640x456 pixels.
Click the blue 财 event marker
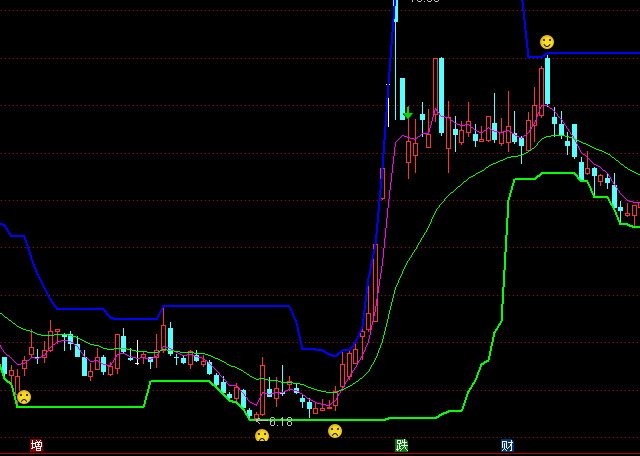coord(508,445)
